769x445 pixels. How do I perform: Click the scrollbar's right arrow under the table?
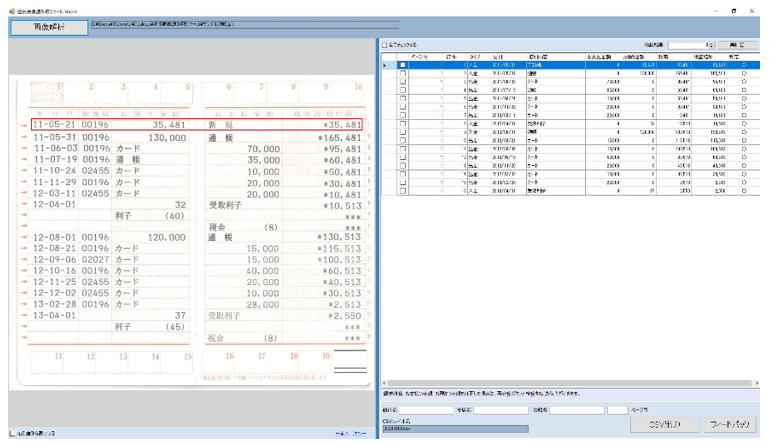pos(757,383)
